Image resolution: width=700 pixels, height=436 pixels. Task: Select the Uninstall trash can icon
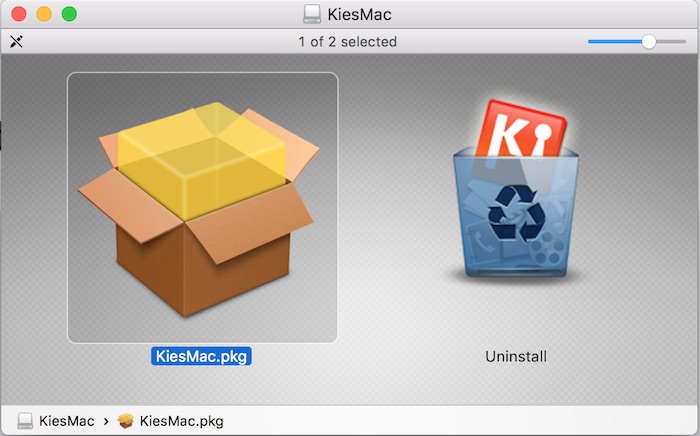[x=516, y=190]
